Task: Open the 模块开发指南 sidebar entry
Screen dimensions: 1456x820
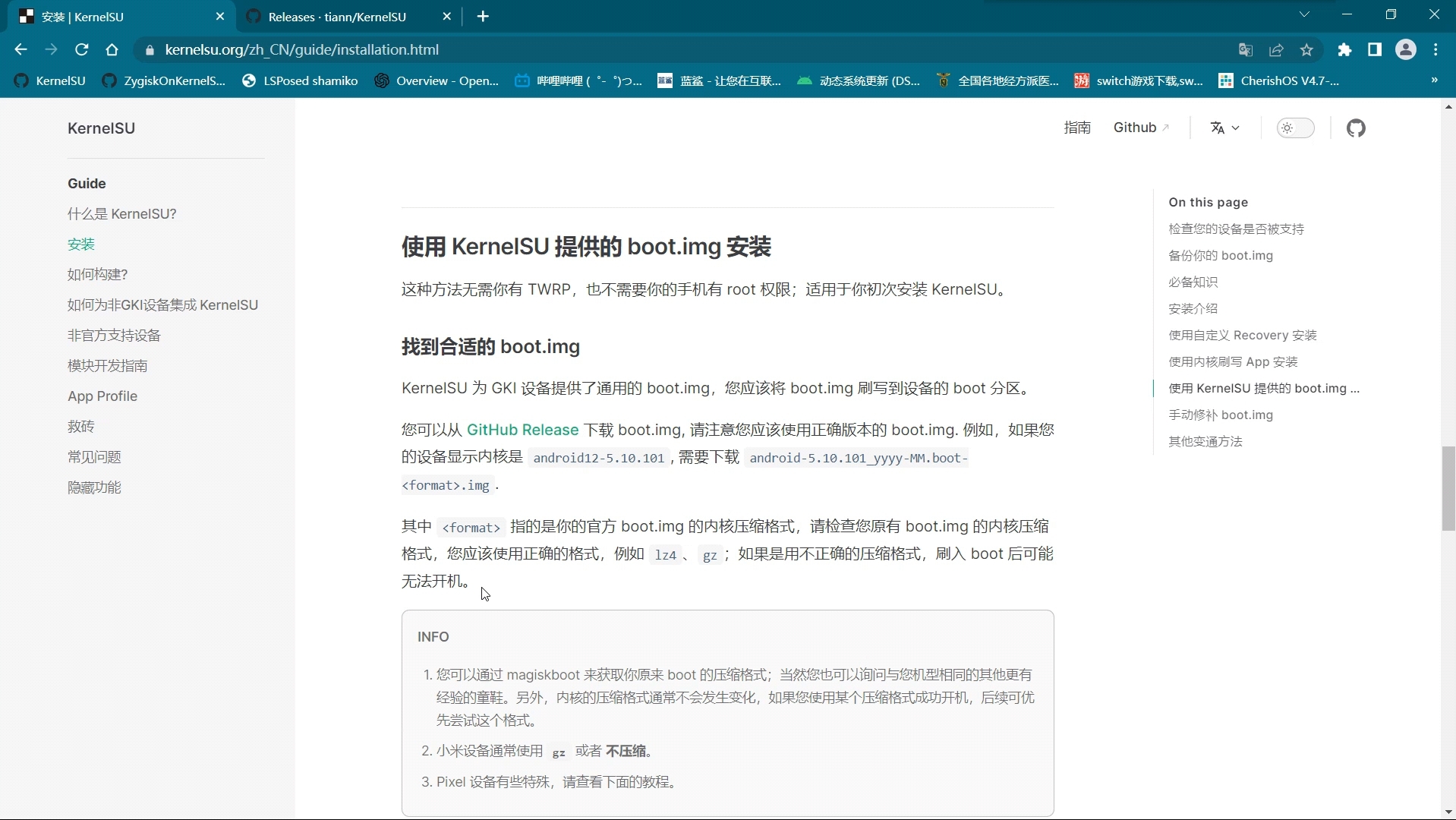Action: coord(107,365)
